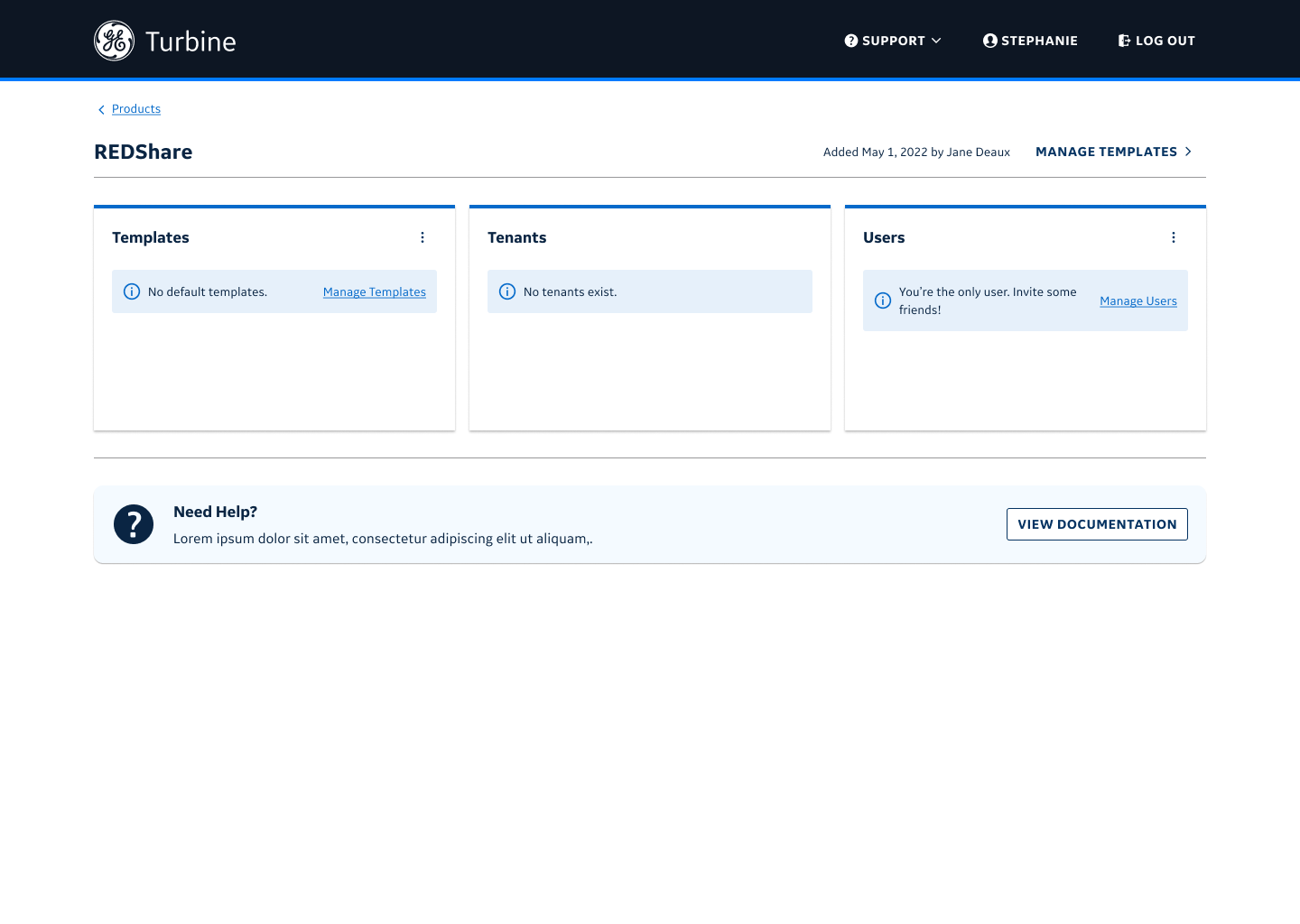Screen dimensions: 1300x924
Task: Click the chevron next to MANAGE TEMPLATES
Action: [x=1188, y=152]
